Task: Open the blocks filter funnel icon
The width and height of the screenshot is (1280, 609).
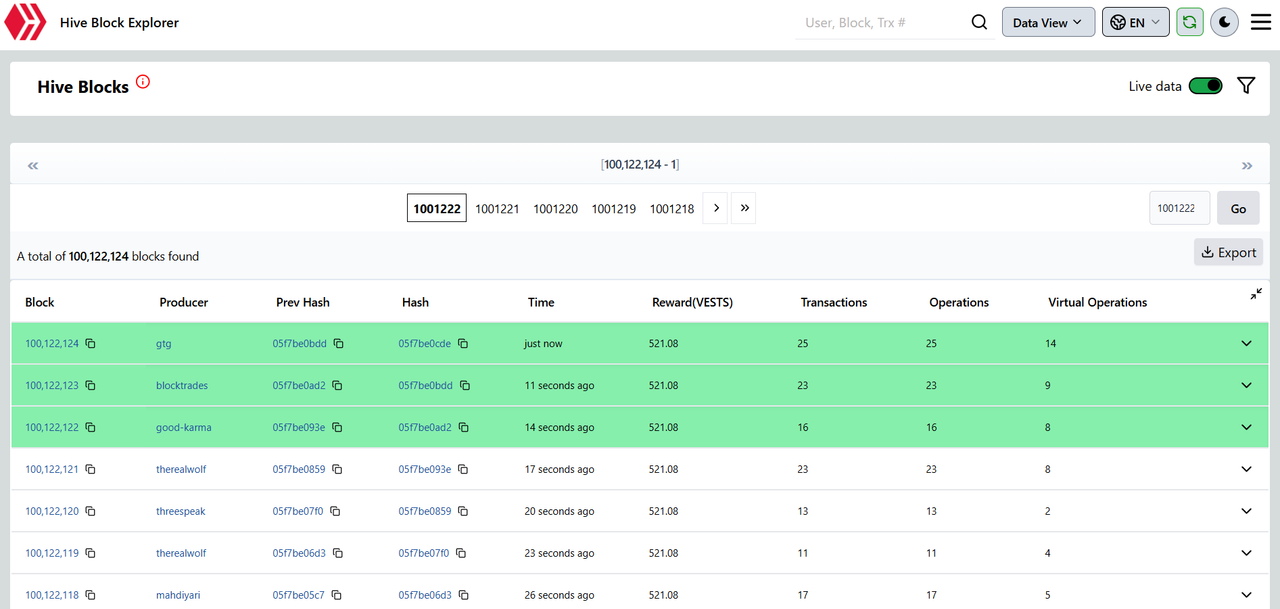Action: (1246, 86)
